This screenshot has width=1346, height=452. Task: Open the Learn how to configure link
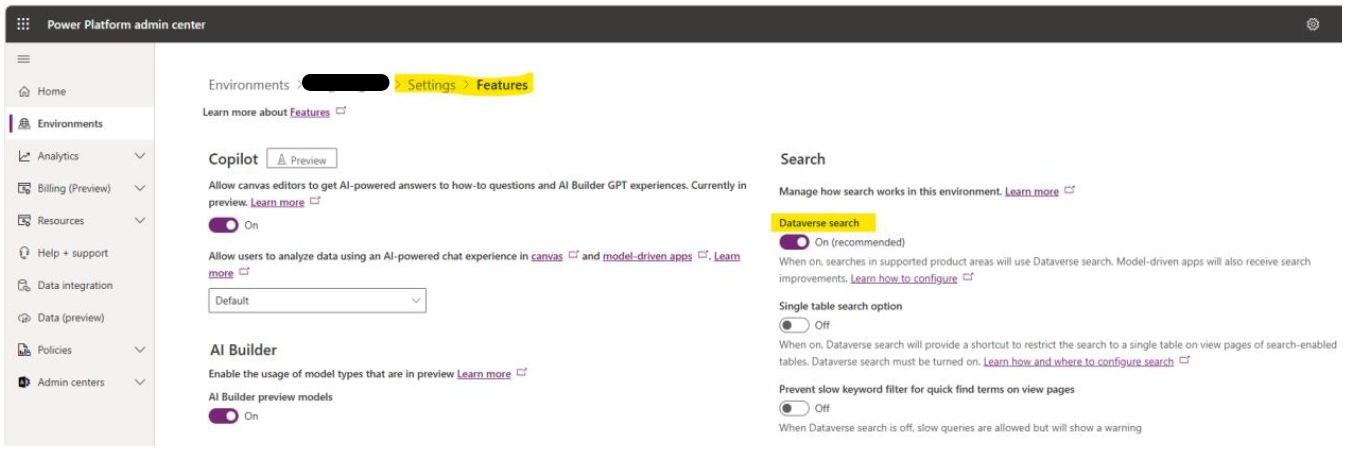(x=904, y=278)
